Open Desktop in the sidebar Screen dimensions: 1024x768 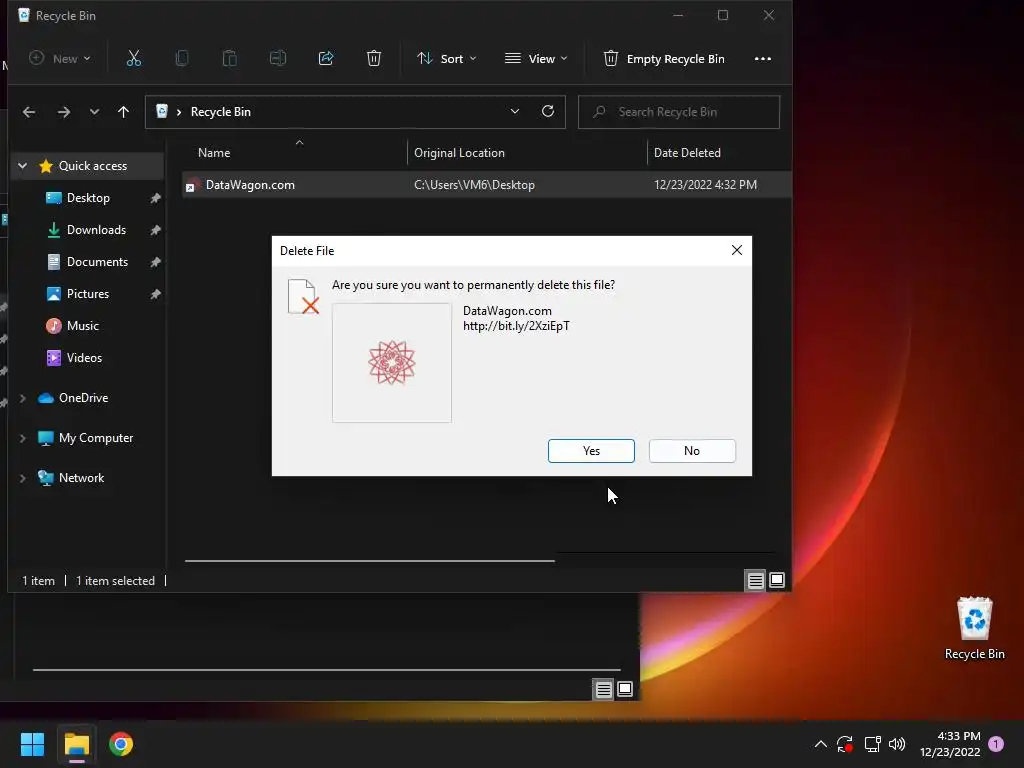click(88, 198)
